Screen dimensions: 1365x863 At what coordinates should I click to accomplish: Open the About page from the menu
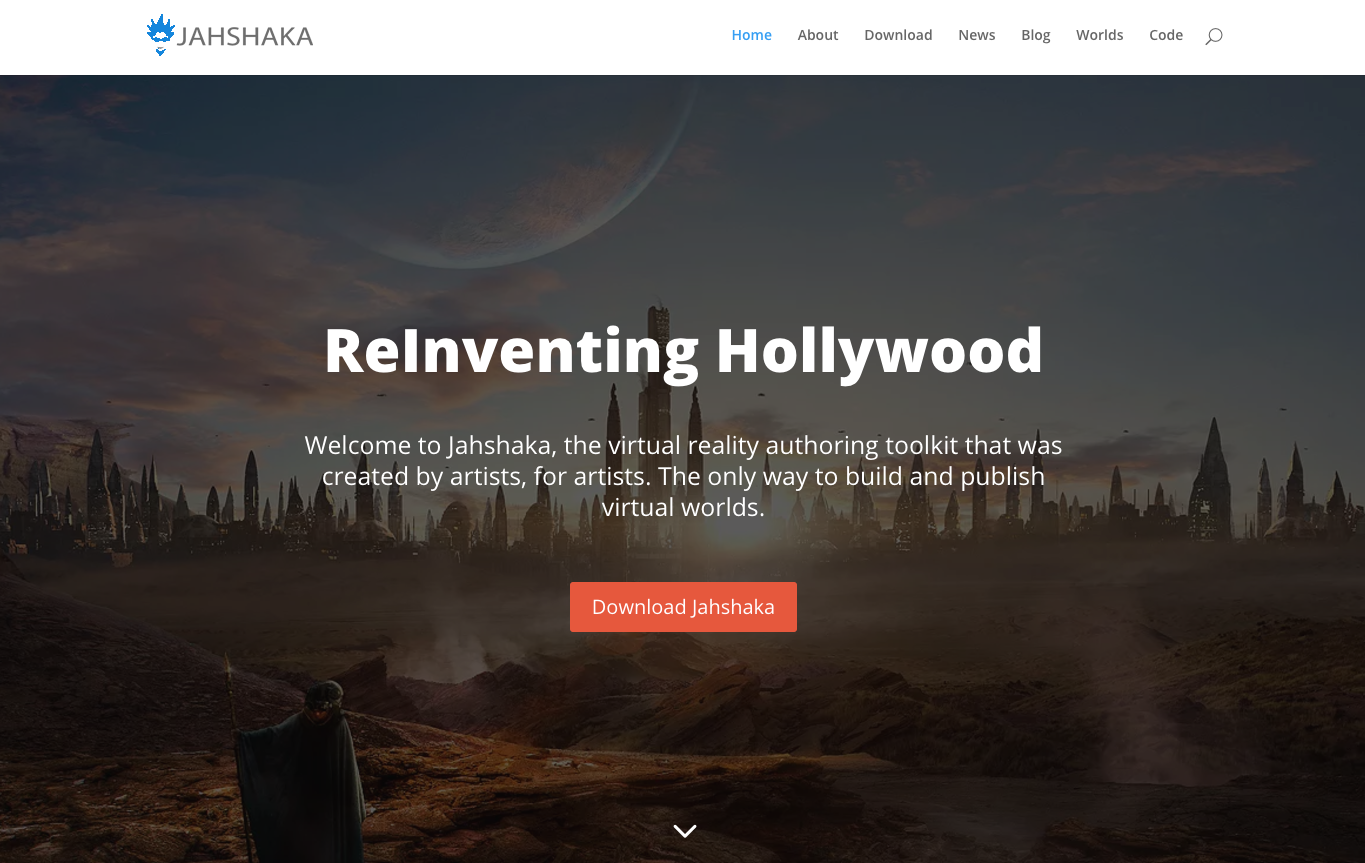click(x=818, y=35)
